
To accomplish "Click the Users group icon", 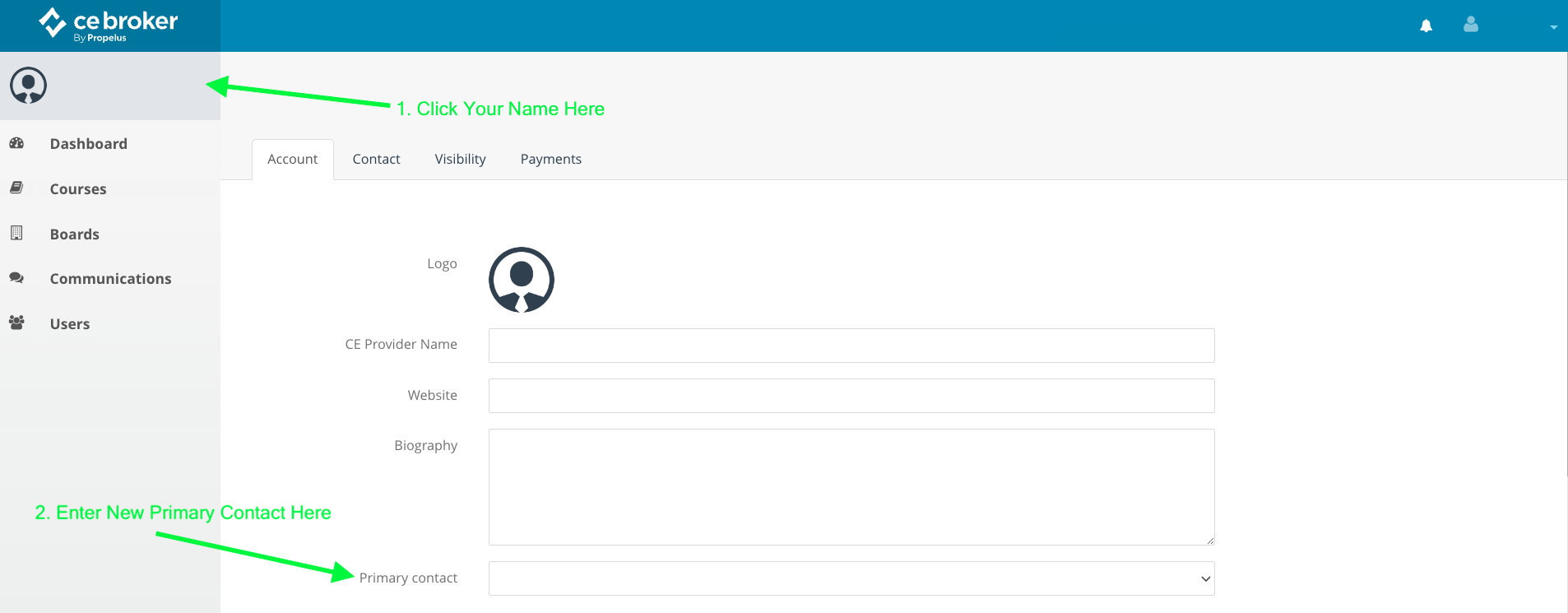I will pyautogui.click(x=16, y=323).
